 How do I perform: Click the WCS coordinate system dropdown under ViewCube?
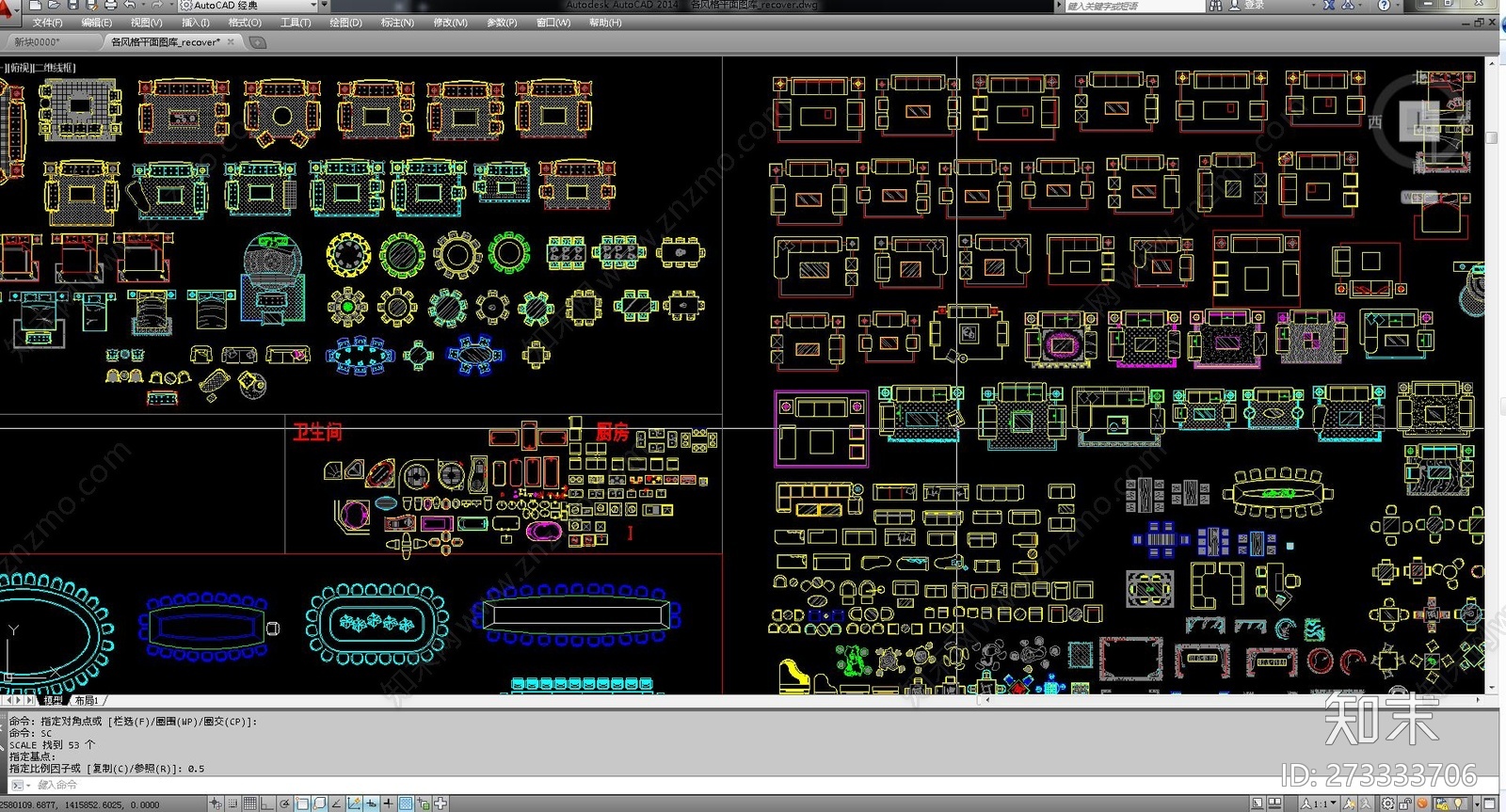pos(1421,198)
